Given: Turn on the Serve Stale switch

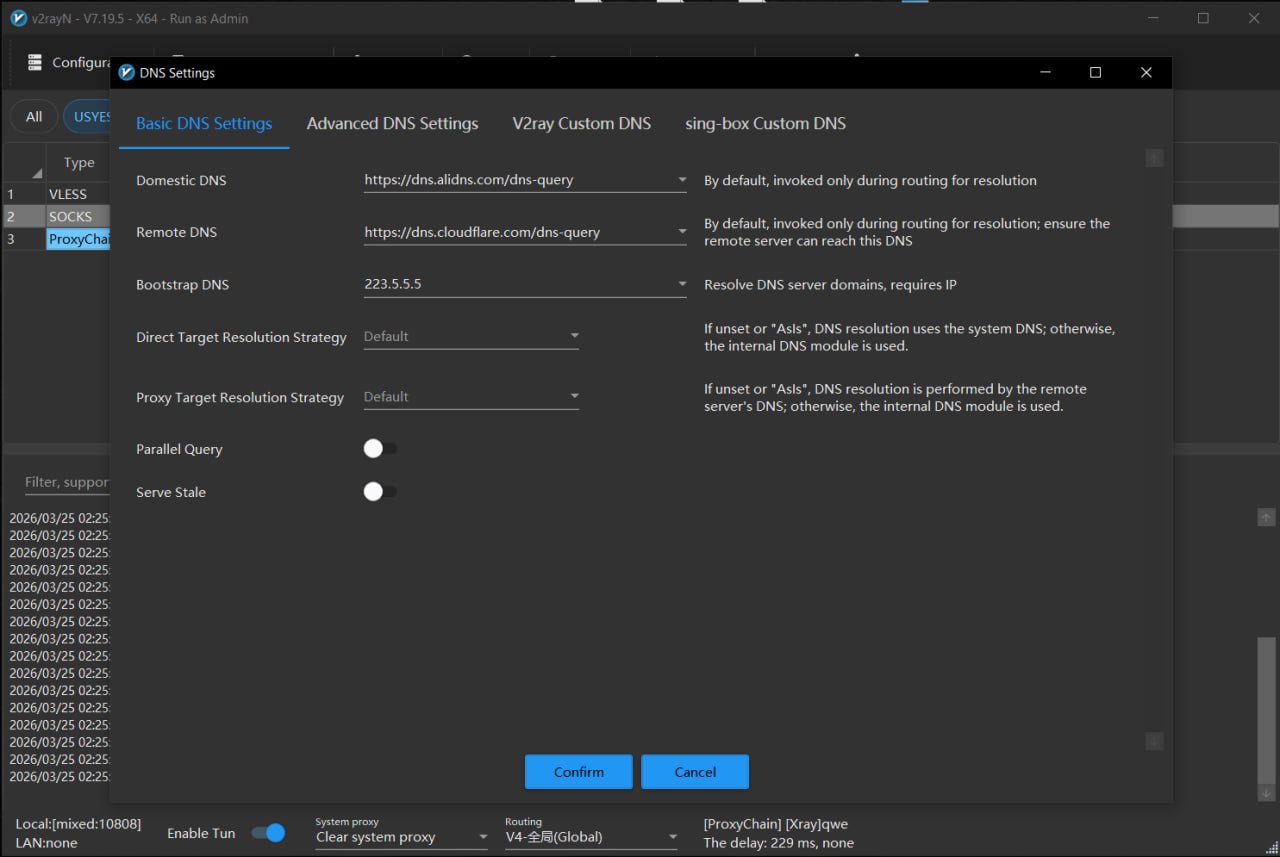Looking at the screenshot, I should coord(379,492).
